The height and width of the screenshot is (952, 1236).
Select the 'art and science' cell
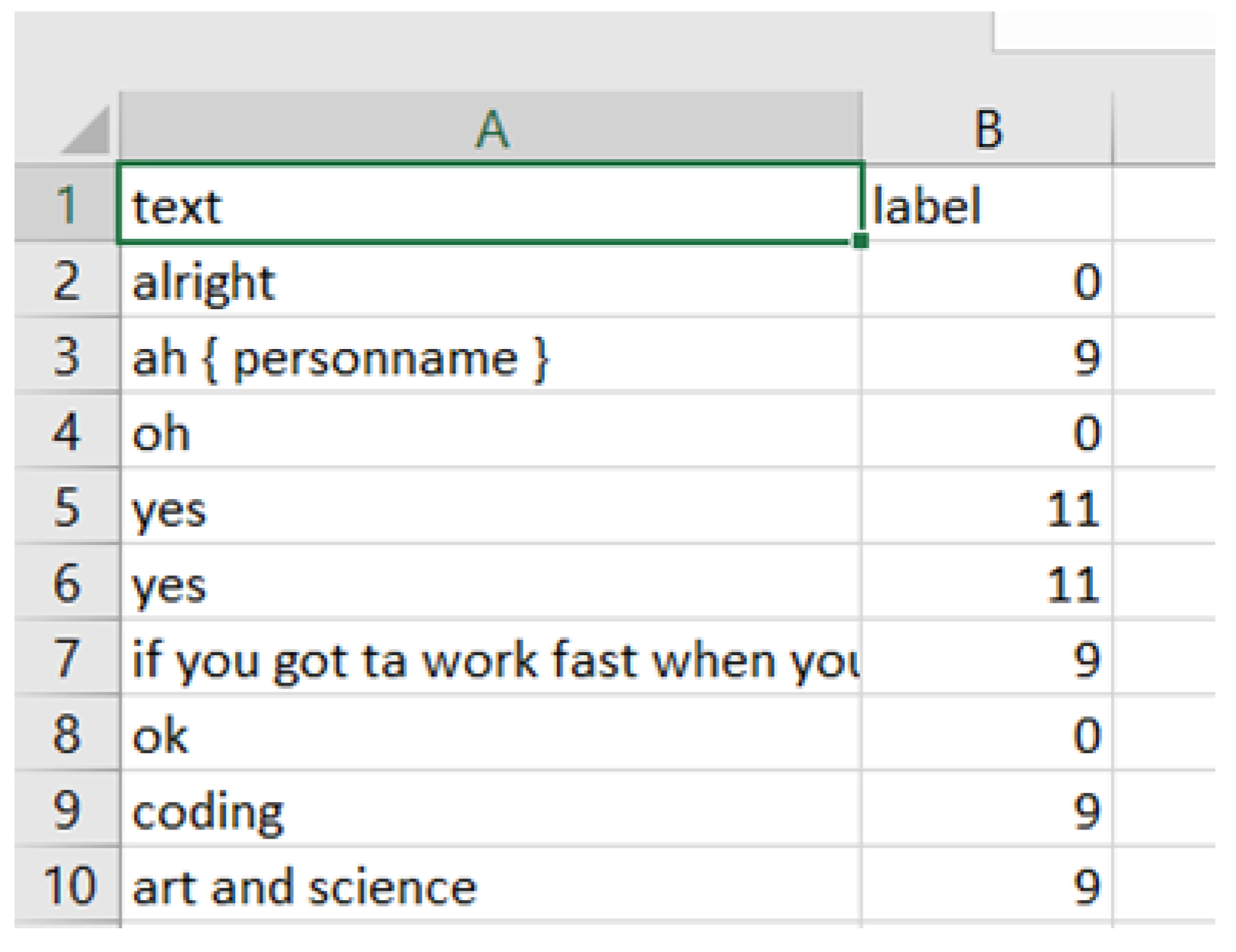coord(490,885)
